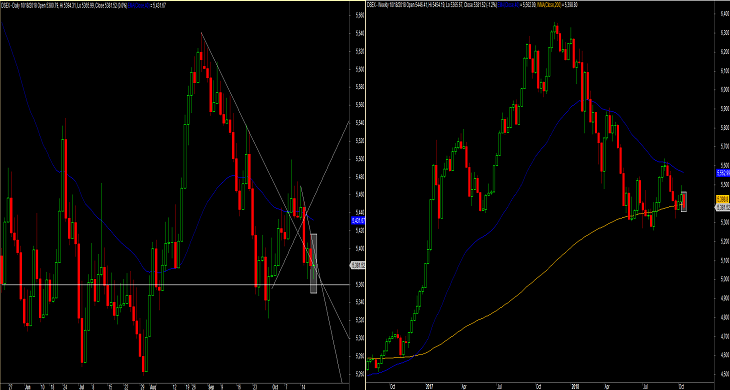Click the blue EMA price tag on weekly chart axis
Image resolution: width=730 pixels, height=390 pixels.
click(722, 173)
